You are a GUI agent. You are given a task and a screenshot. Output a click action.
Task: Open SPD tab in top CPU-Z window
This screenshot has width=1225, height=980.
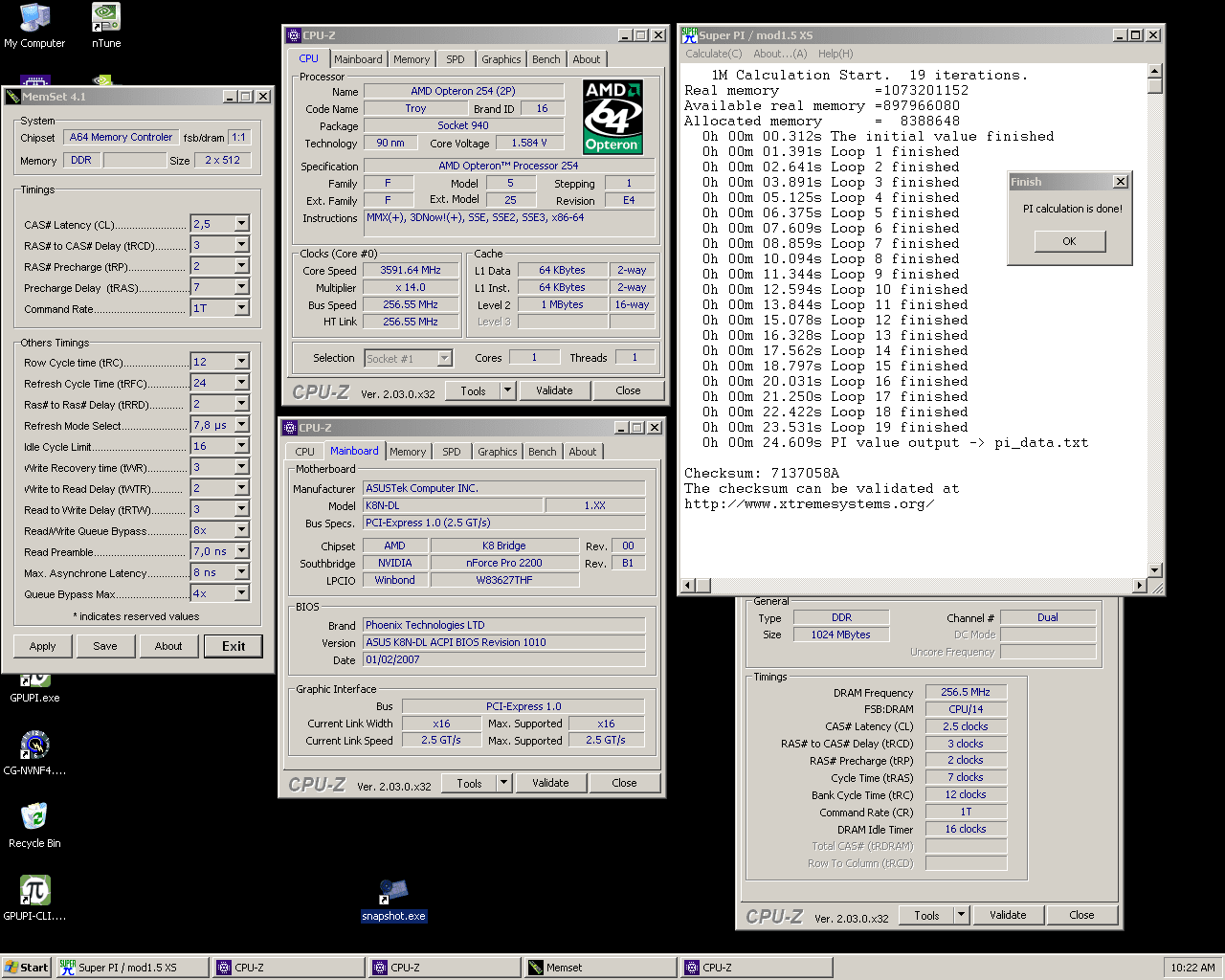pos(456,59)
